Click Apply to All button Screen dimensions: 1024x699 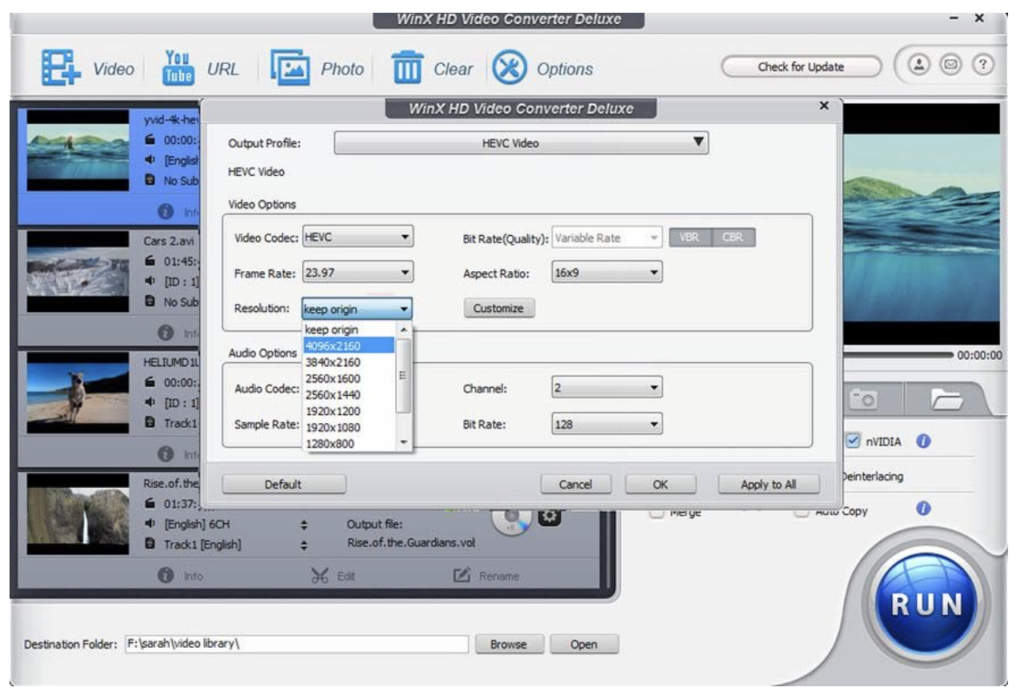click(x=768, y=484)
